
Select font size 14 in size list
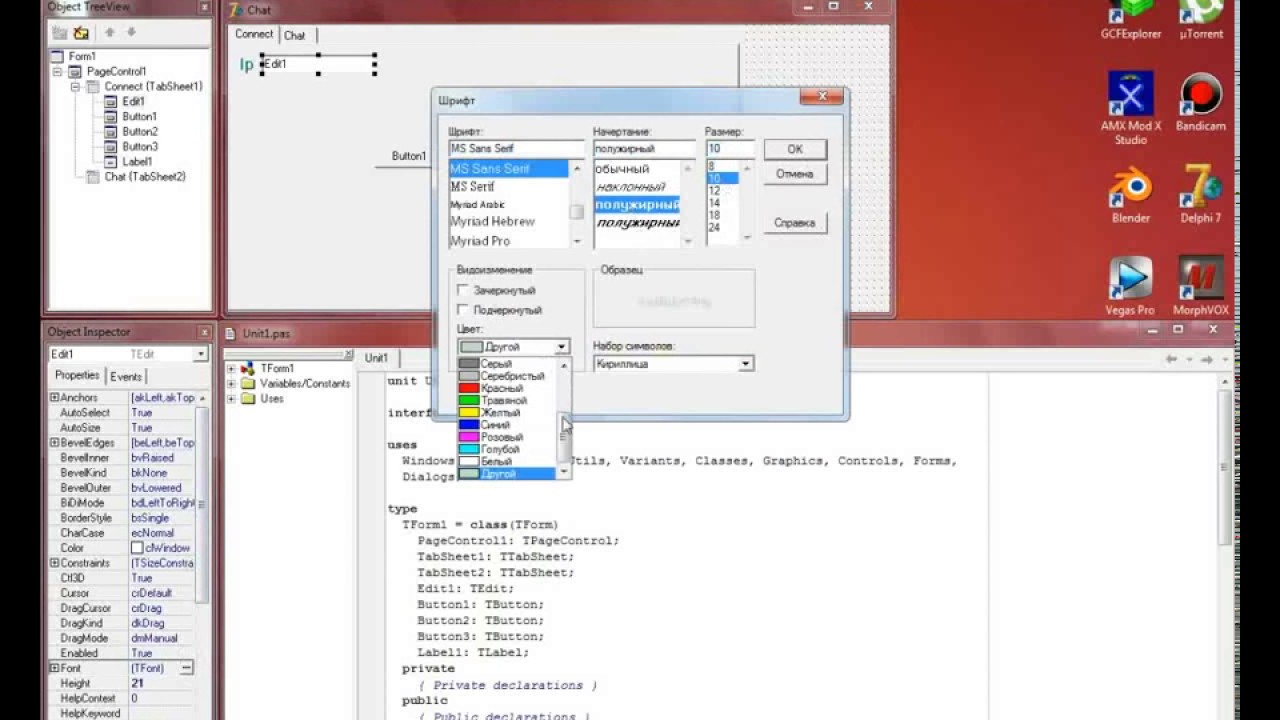722,203
